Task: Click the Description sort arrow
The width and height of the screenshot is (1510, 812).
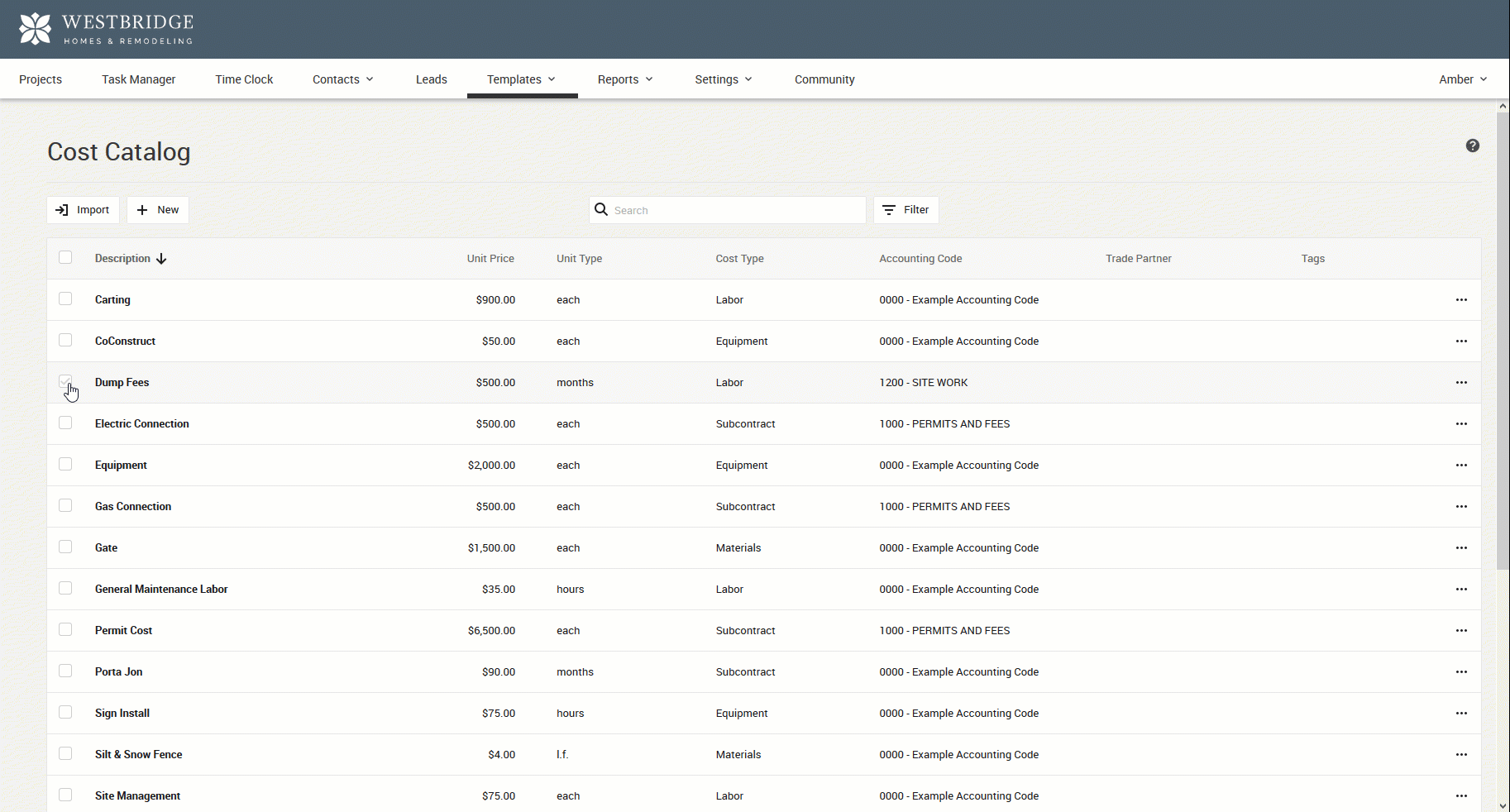Action: (x=161, y=259)
